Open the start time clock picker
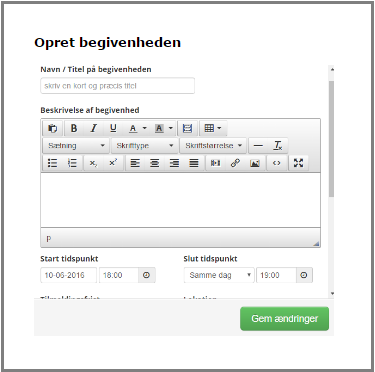This screenshot has height=372, width=375. point(147,275)
